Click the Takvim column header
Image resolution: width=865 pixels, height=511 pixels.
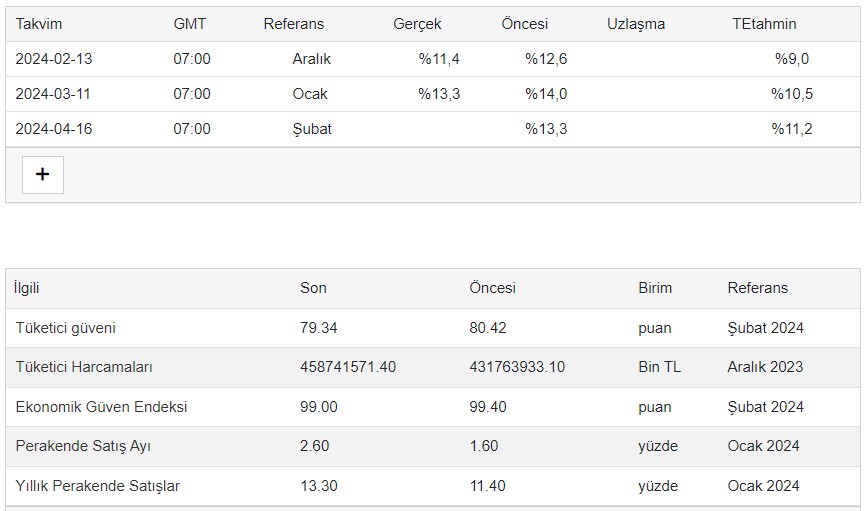(39, 24)
